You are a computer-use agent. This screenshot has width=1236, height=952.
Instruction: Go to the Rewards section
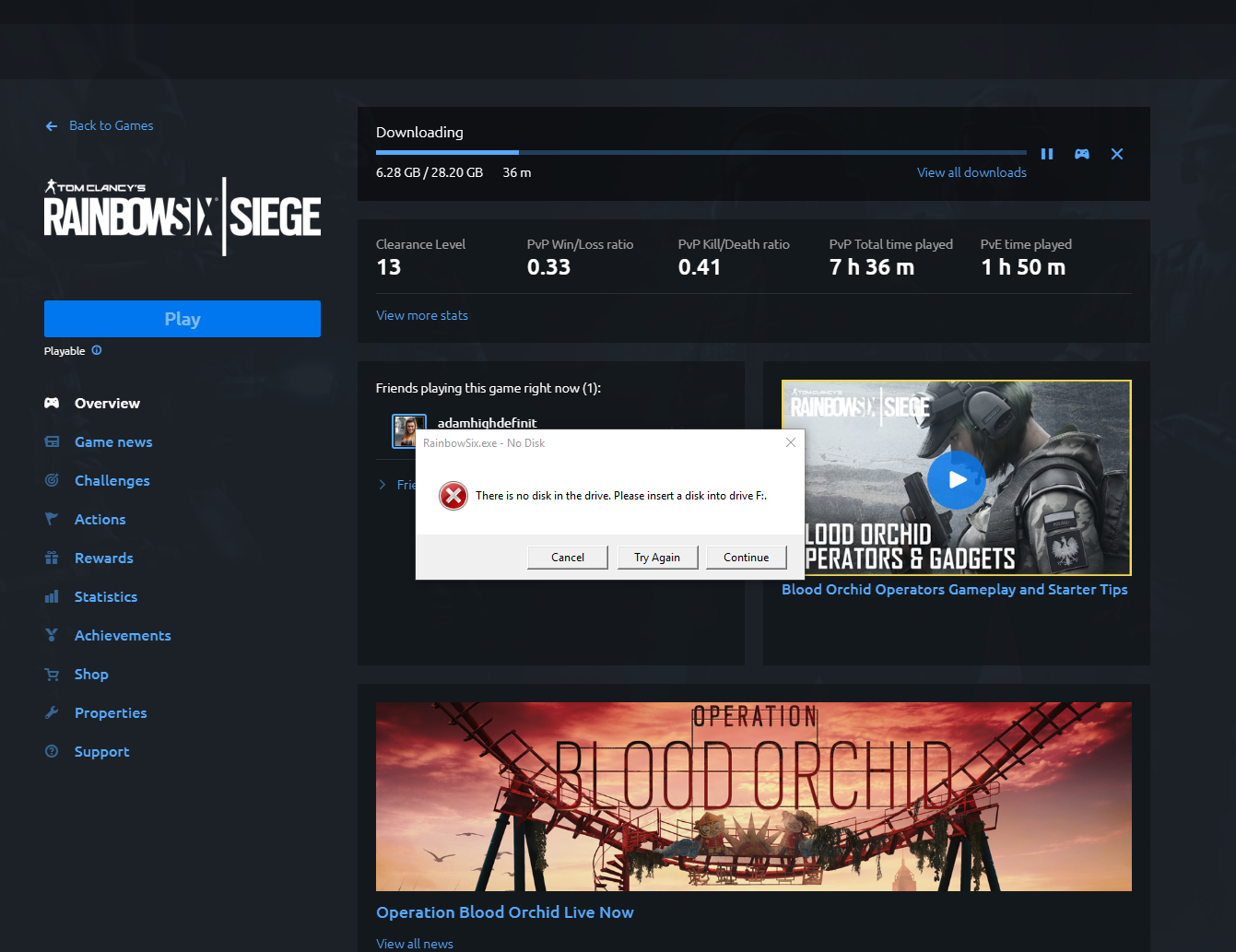[103, 558]
